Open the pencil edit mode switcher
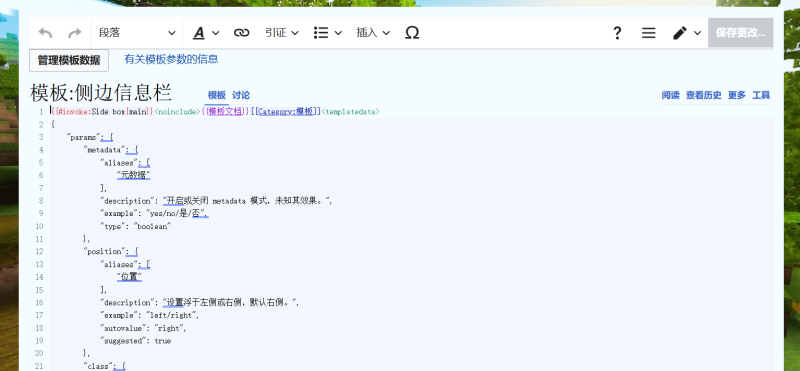800x371 pixels. point(686,33)
